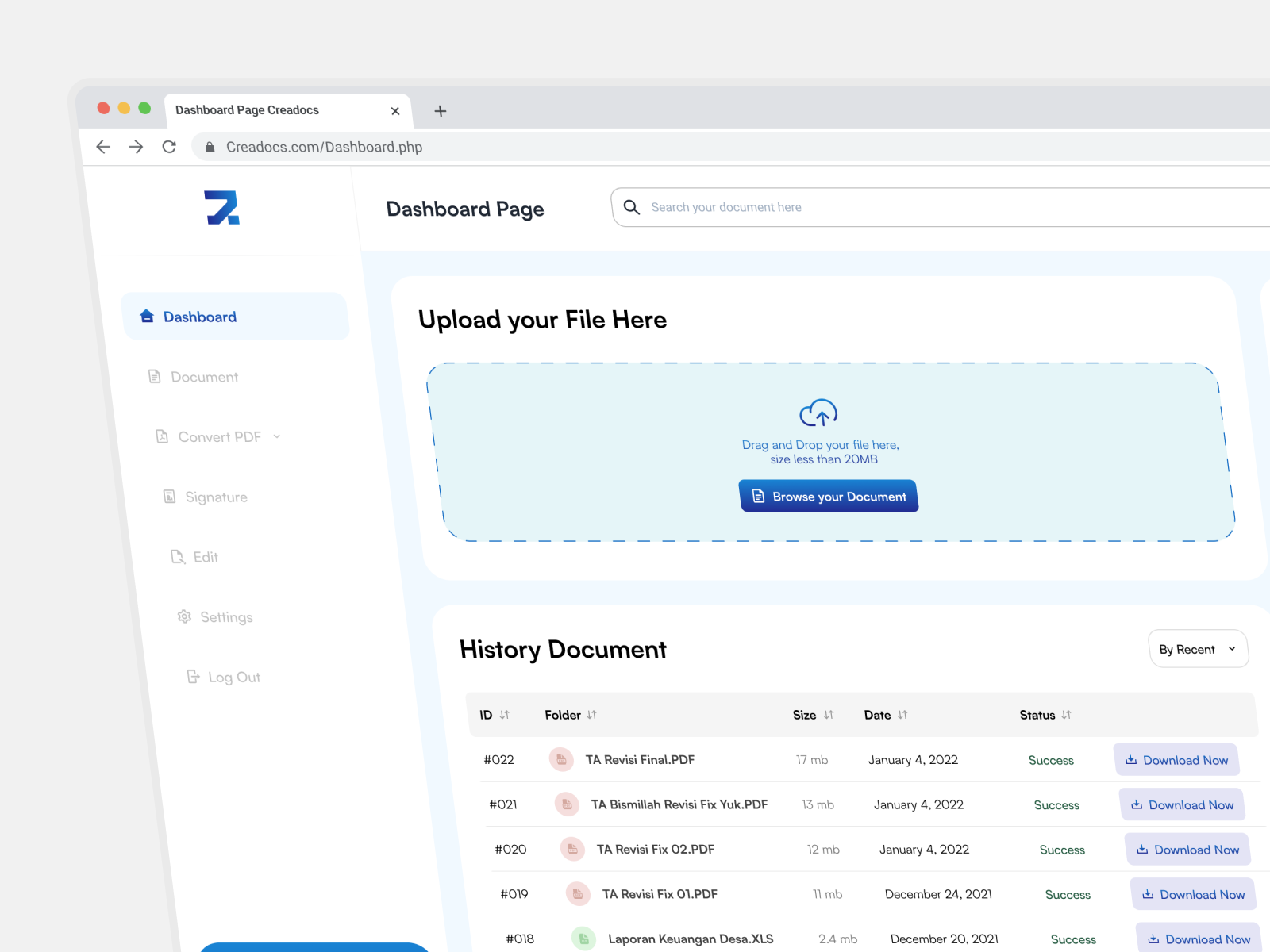Toggle sort order on the Size column

coord(829,715)
